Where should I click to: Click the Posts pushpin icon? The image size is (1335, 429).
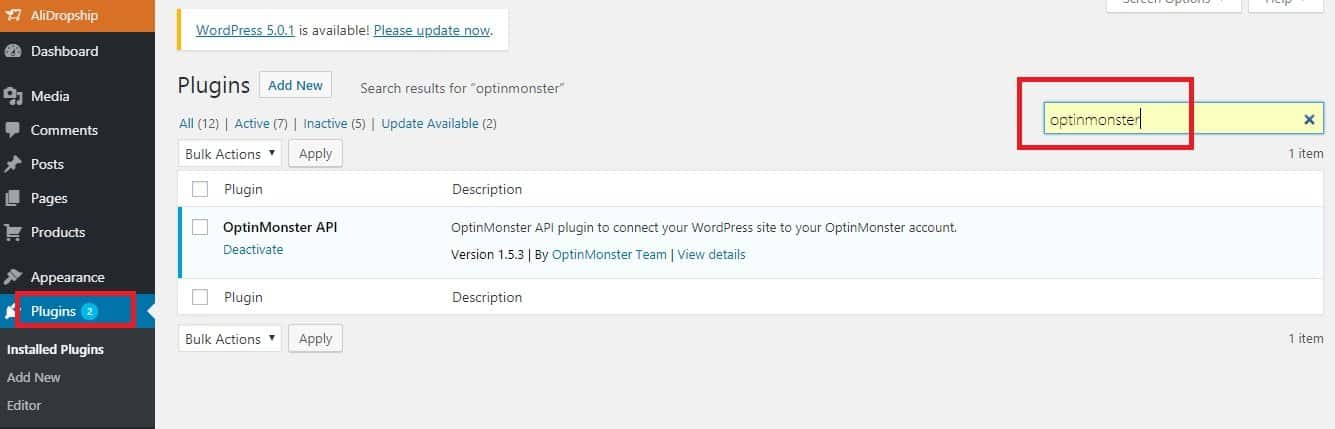13,164
